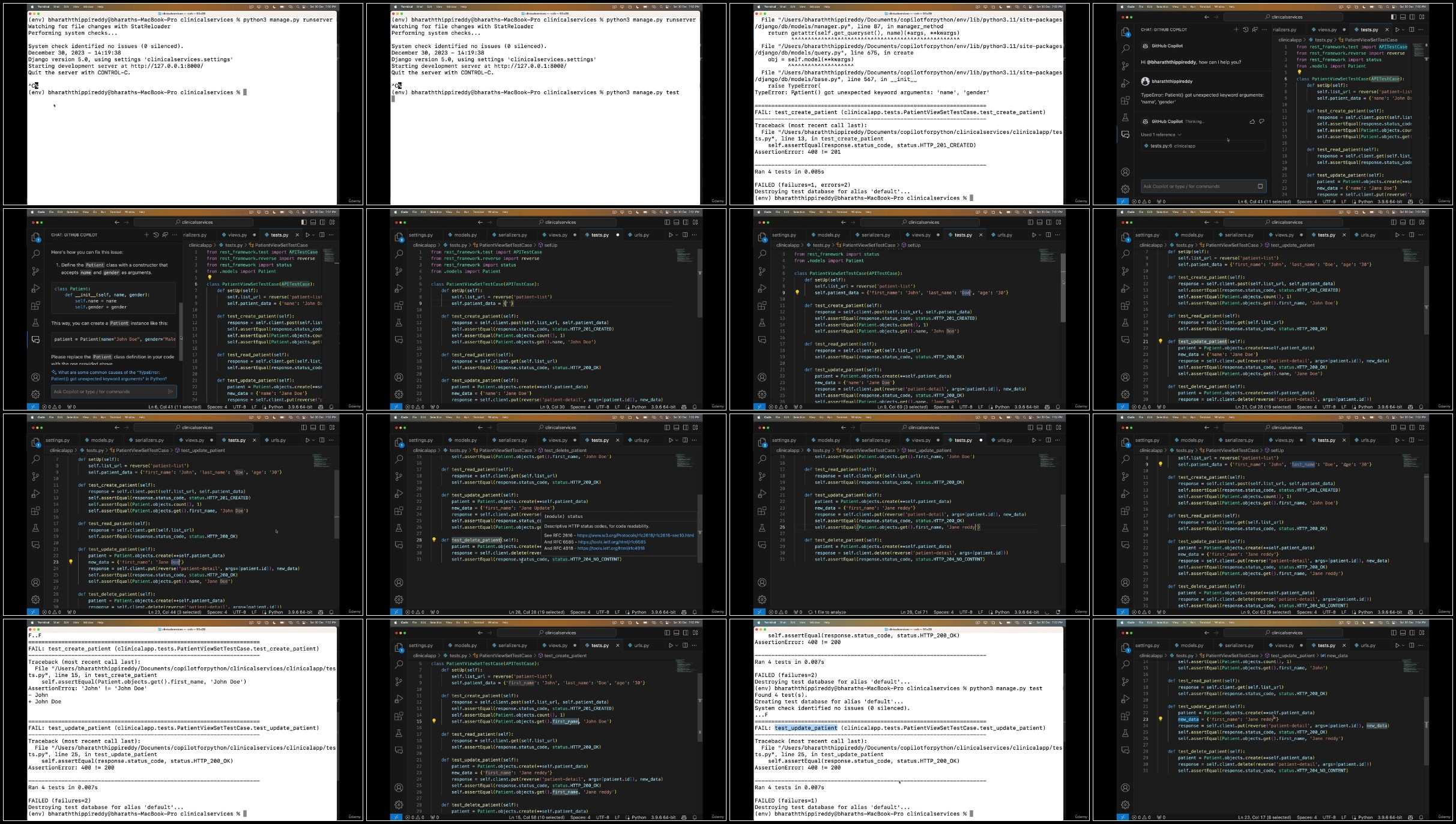This screenshot has width=1456, height=824.
Task: Toggle primary sidebar in status tooltip frame
Action: point(667,427)
